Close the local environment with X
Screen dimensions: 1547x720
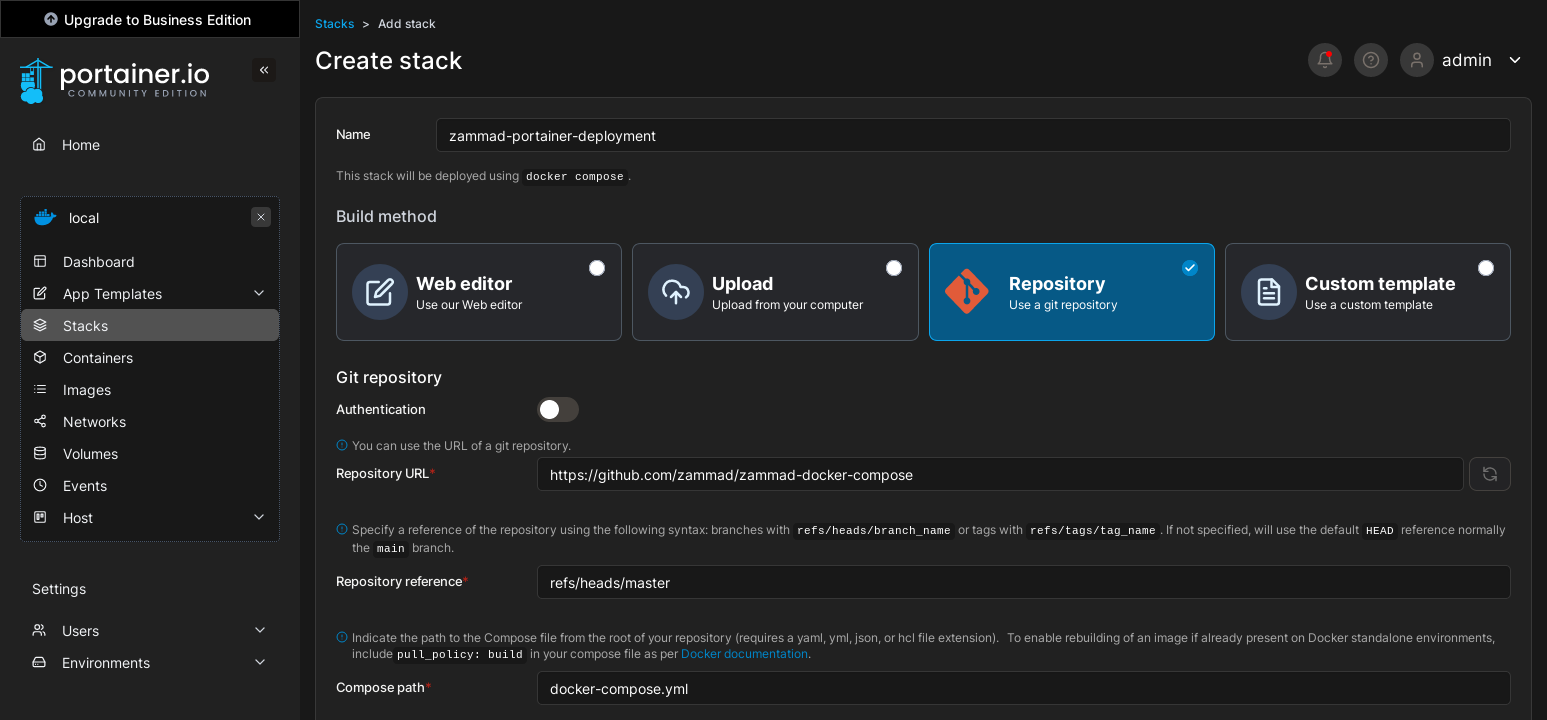(261, 217)
